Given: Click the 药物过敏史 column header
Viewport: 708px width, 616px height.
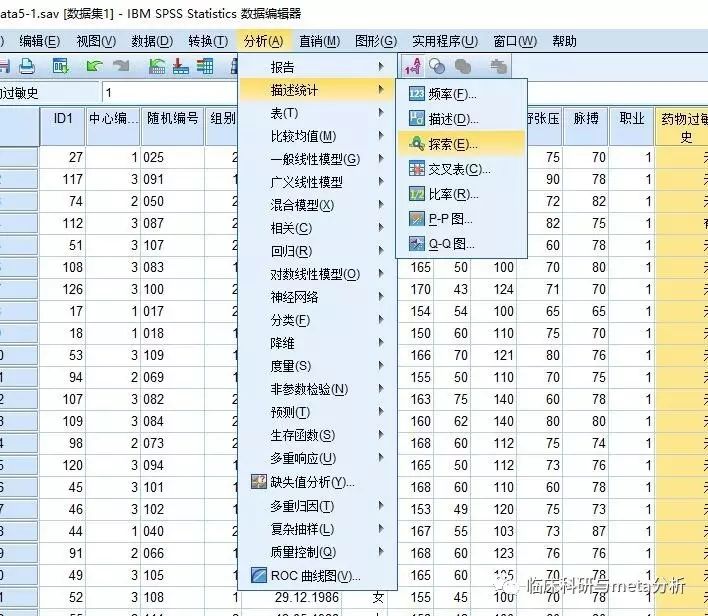Looking at the screenshot, I should point(683,126).
